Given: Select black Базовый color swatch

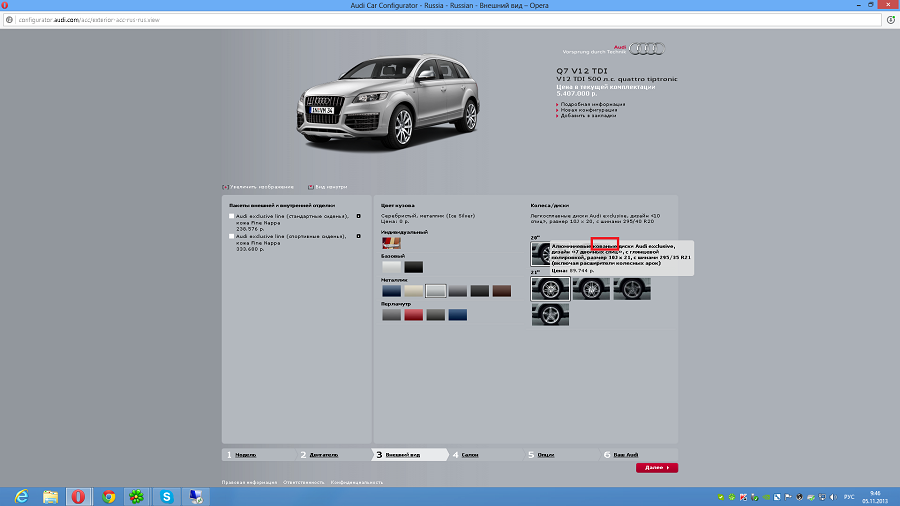Looking at the screenshot, I should point(413,267).
